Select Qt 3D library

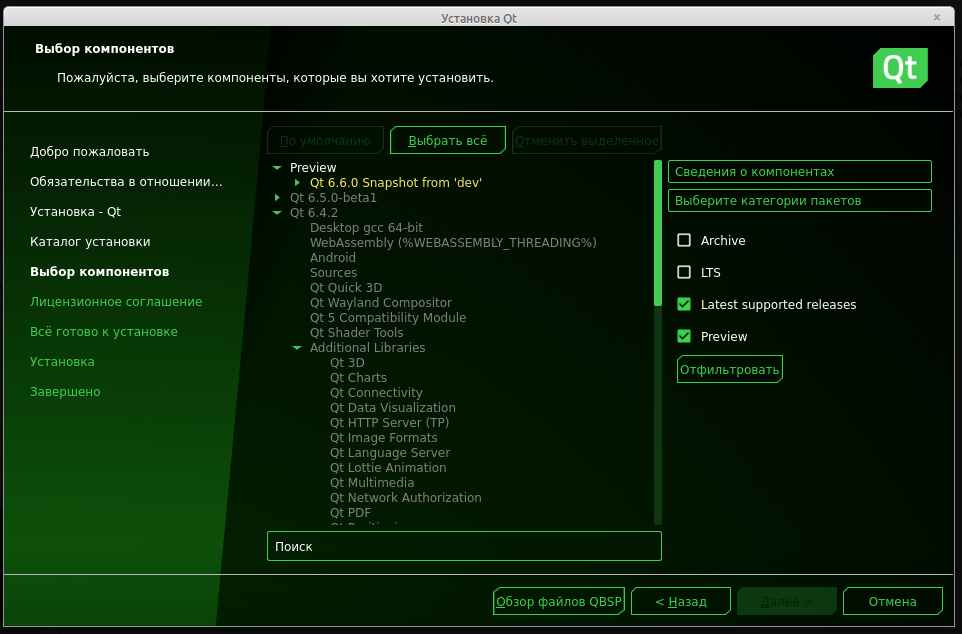pyautogui.click(x=347, y=363)
